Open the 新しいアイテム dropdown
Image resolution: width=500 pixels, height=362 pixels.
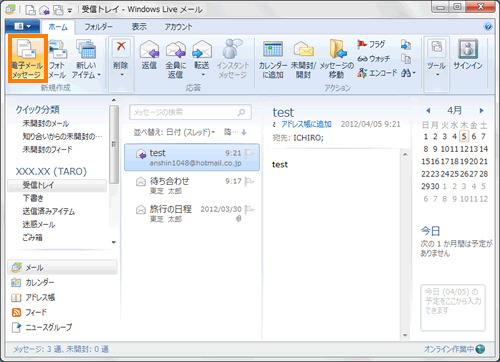pyautogui.click(x=86, y=59)
